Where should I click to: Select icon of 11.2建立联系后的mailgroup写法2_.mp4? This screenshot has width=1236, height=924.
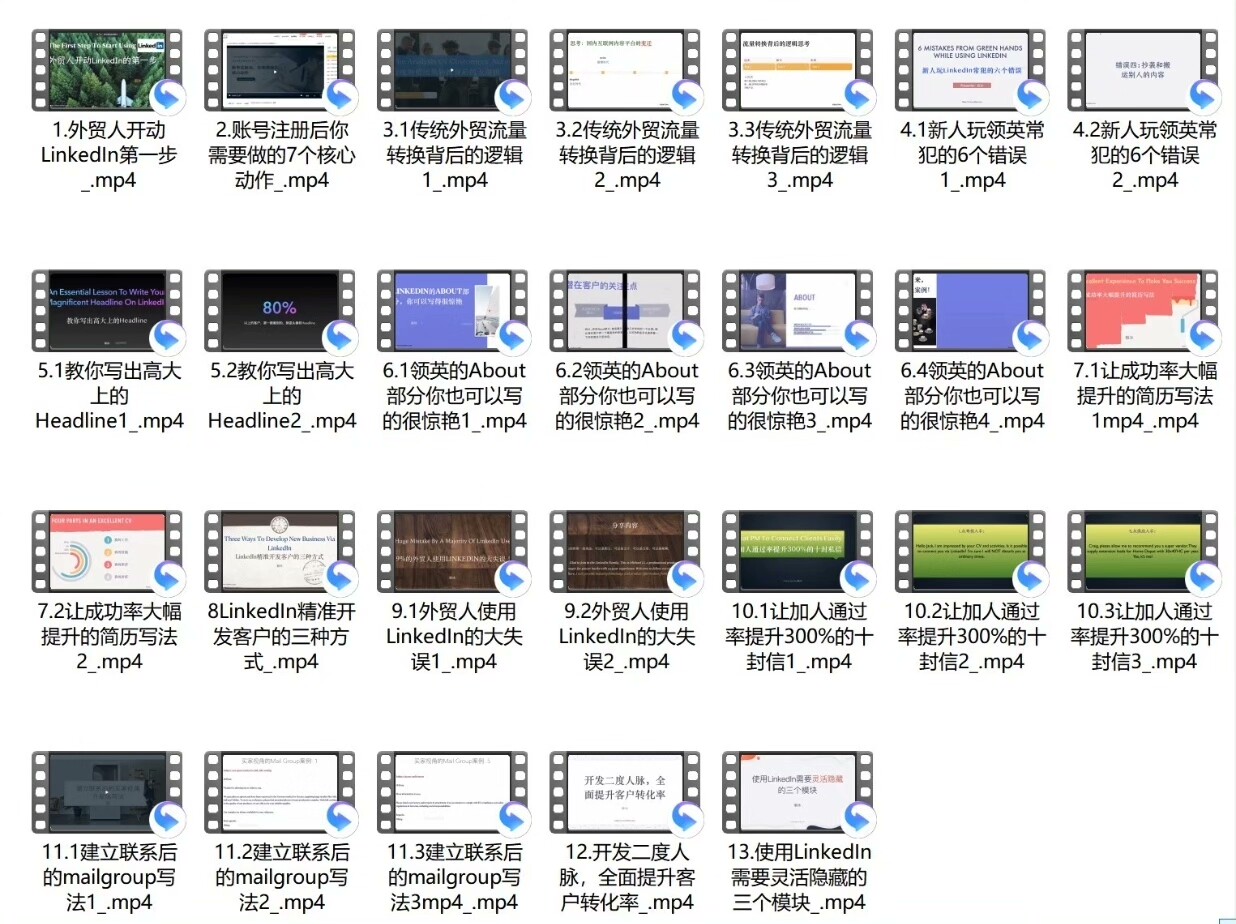pyautogui.click(x=281, y=792)
